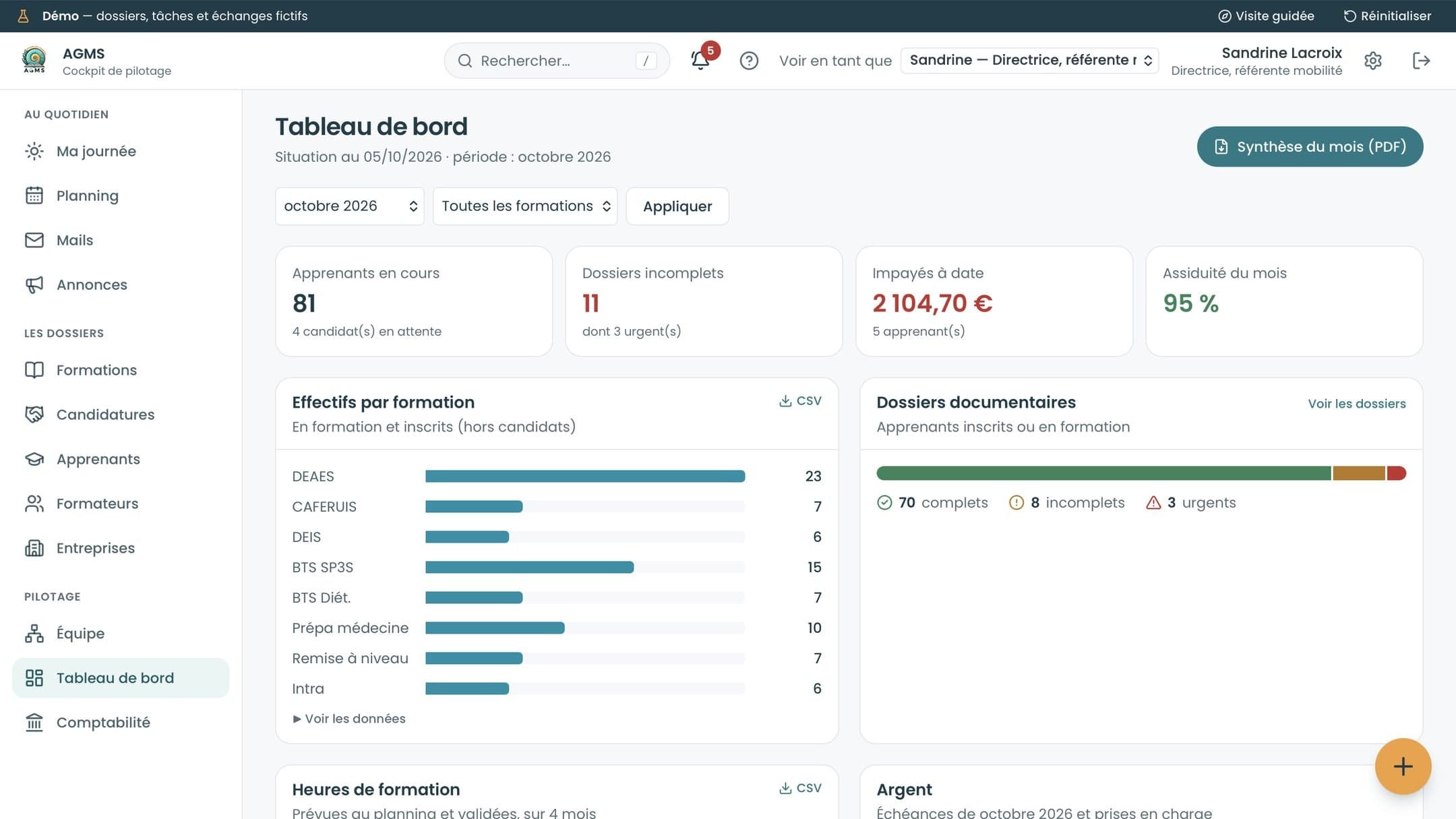Click the '70 complets' count
Viewport: 1456px width, 819px height.
(x=942, y=503)
